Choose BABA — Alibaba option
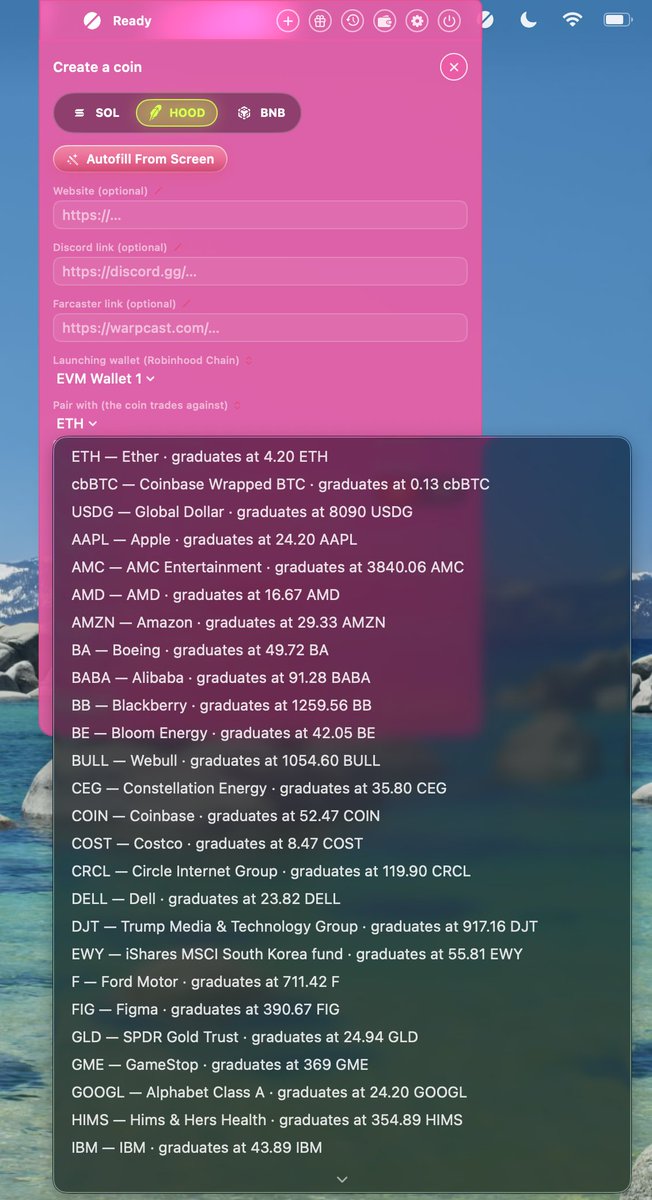 [342, 678]
